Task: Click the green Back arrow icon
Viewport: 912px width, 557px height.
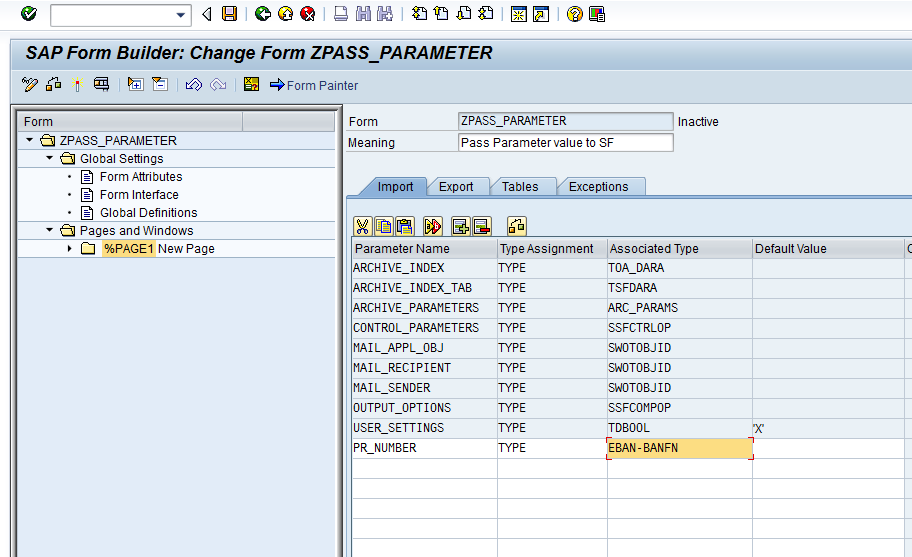Action: (x=263, y=13)
